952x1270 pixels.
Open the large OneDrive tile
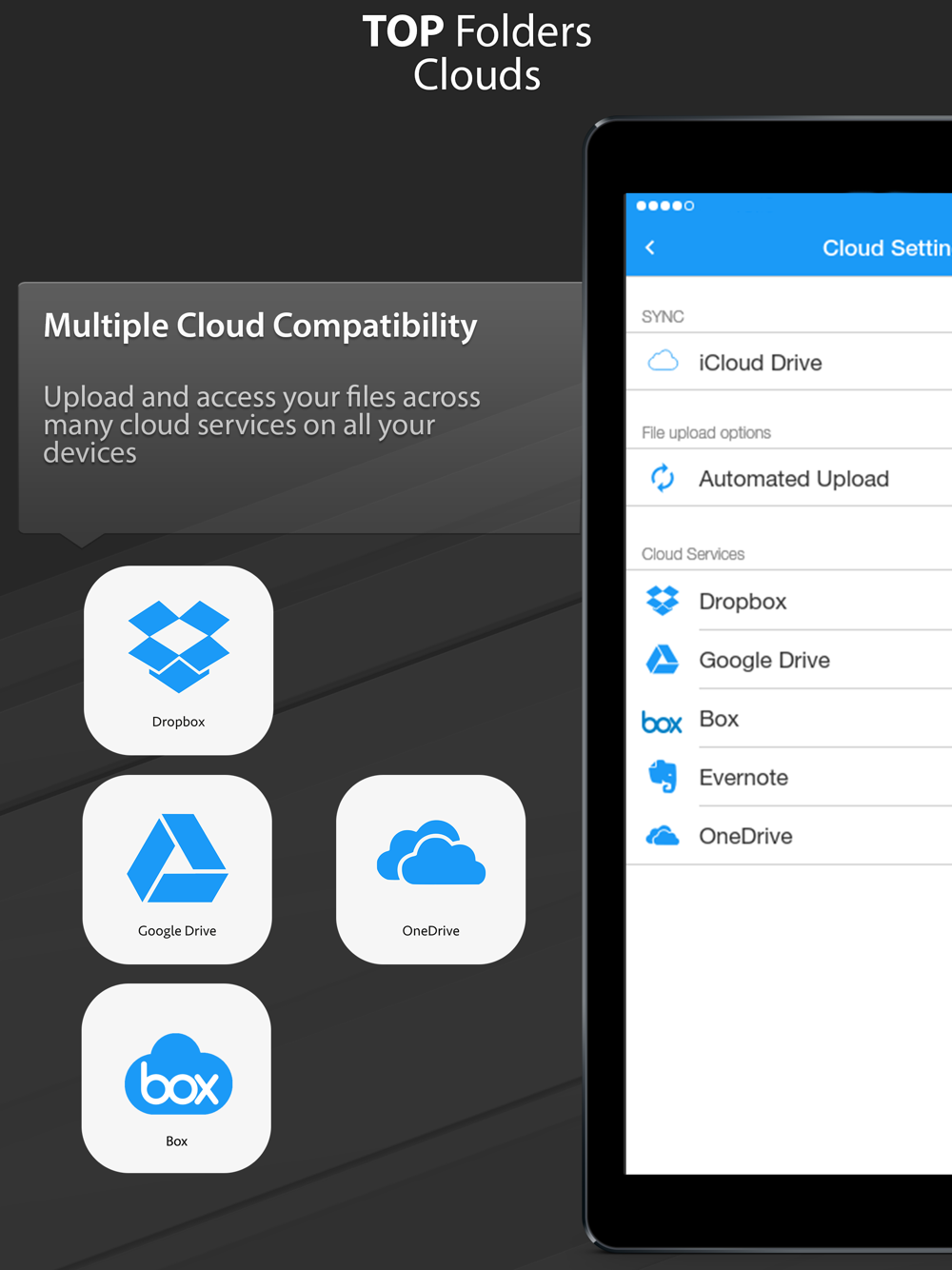pyautogui.click(x=431, y=869)
